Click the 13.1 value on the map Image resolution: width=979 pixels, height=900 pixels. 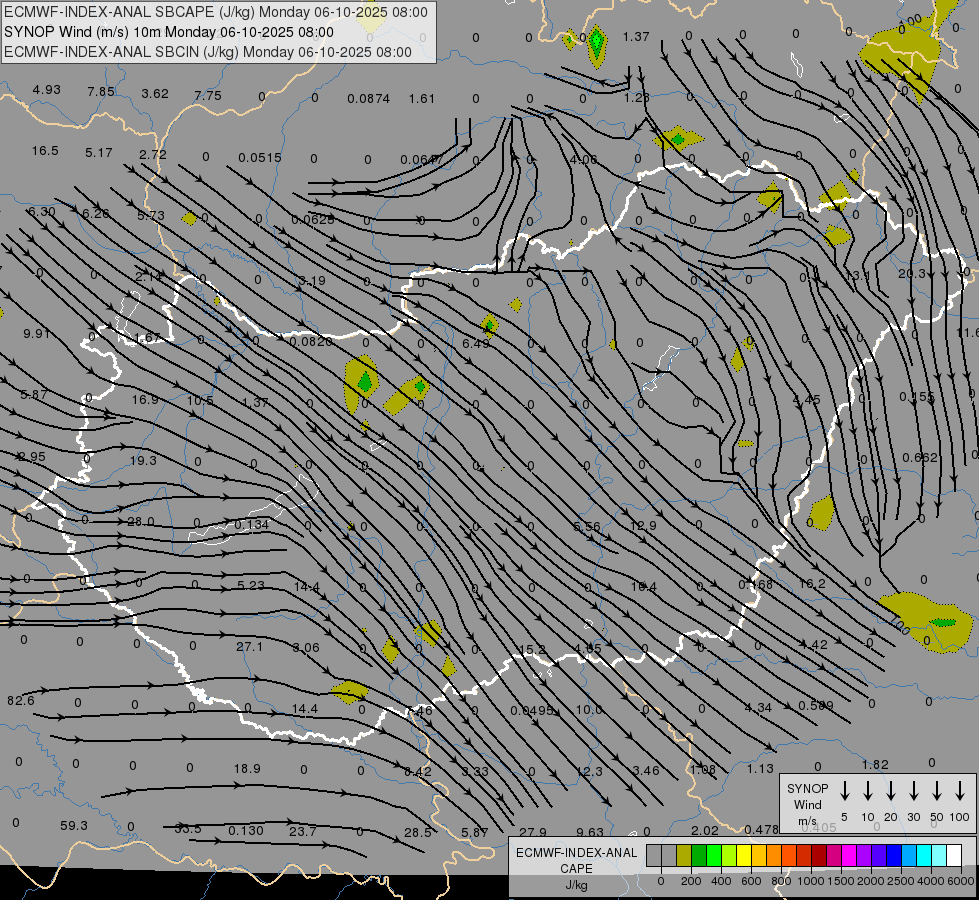[857, 275]
